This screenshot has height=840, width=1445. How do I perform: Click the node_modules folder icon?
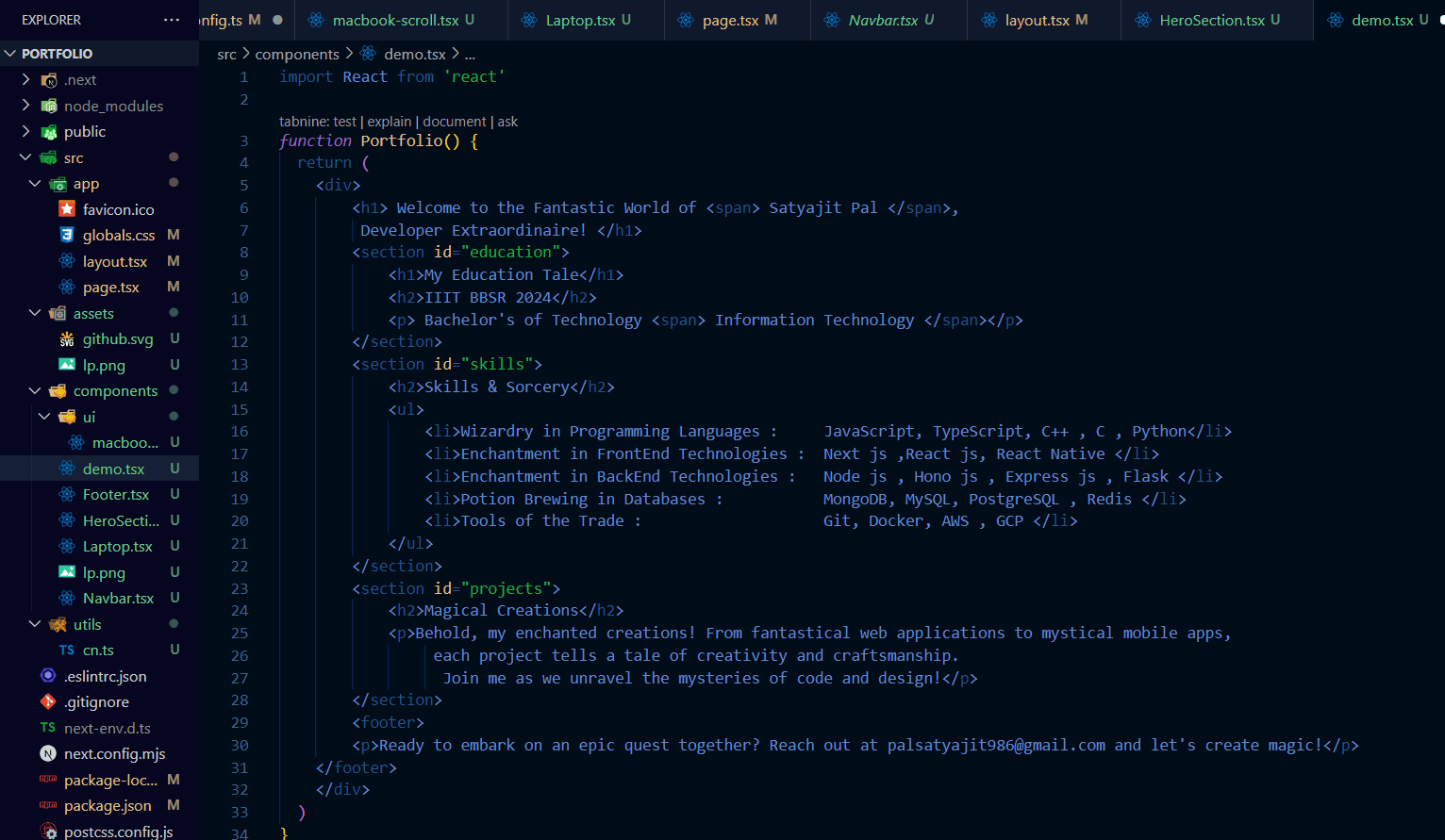49,106
